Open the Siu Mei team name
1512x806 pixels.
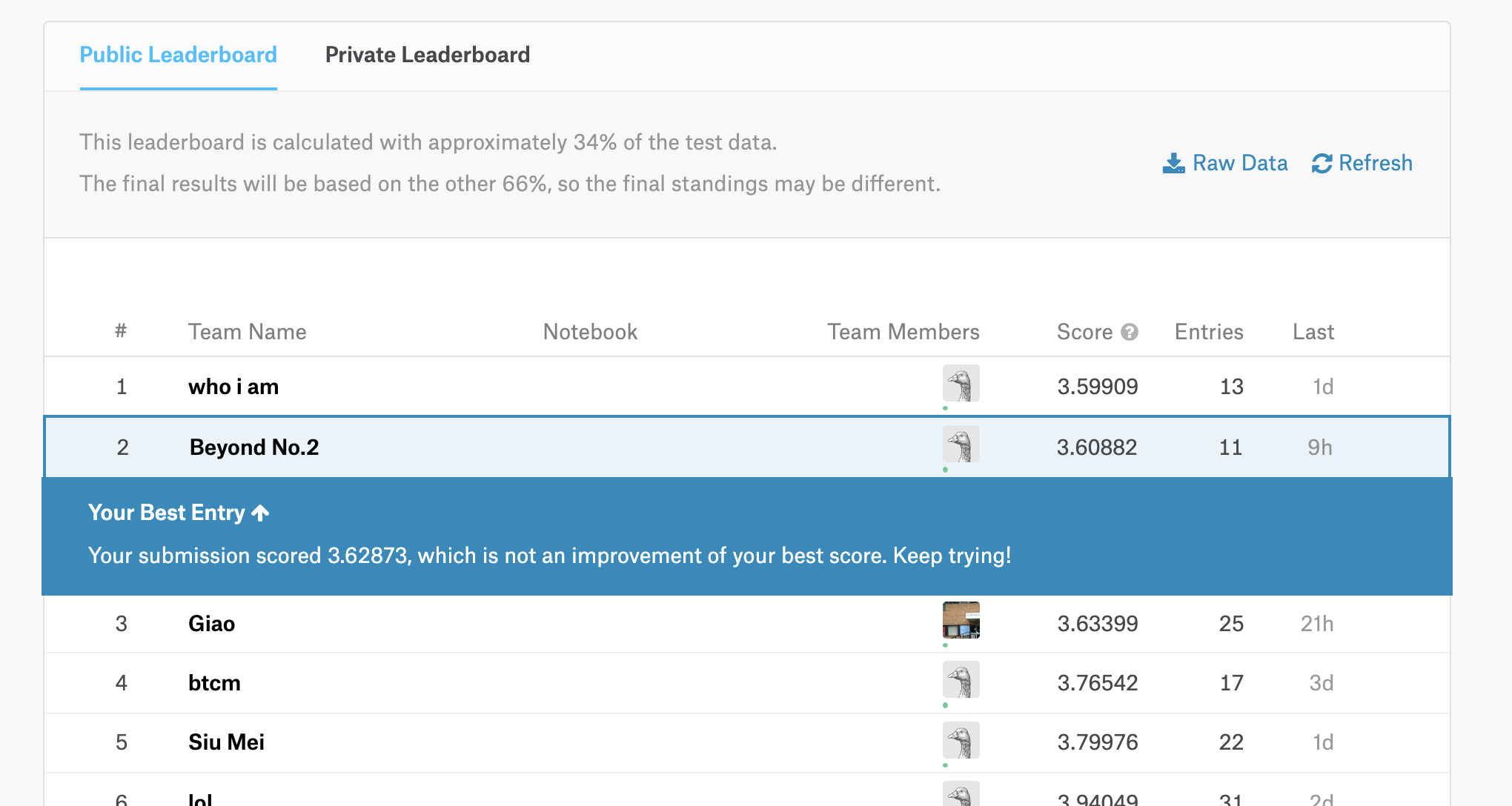coord(226,742)
